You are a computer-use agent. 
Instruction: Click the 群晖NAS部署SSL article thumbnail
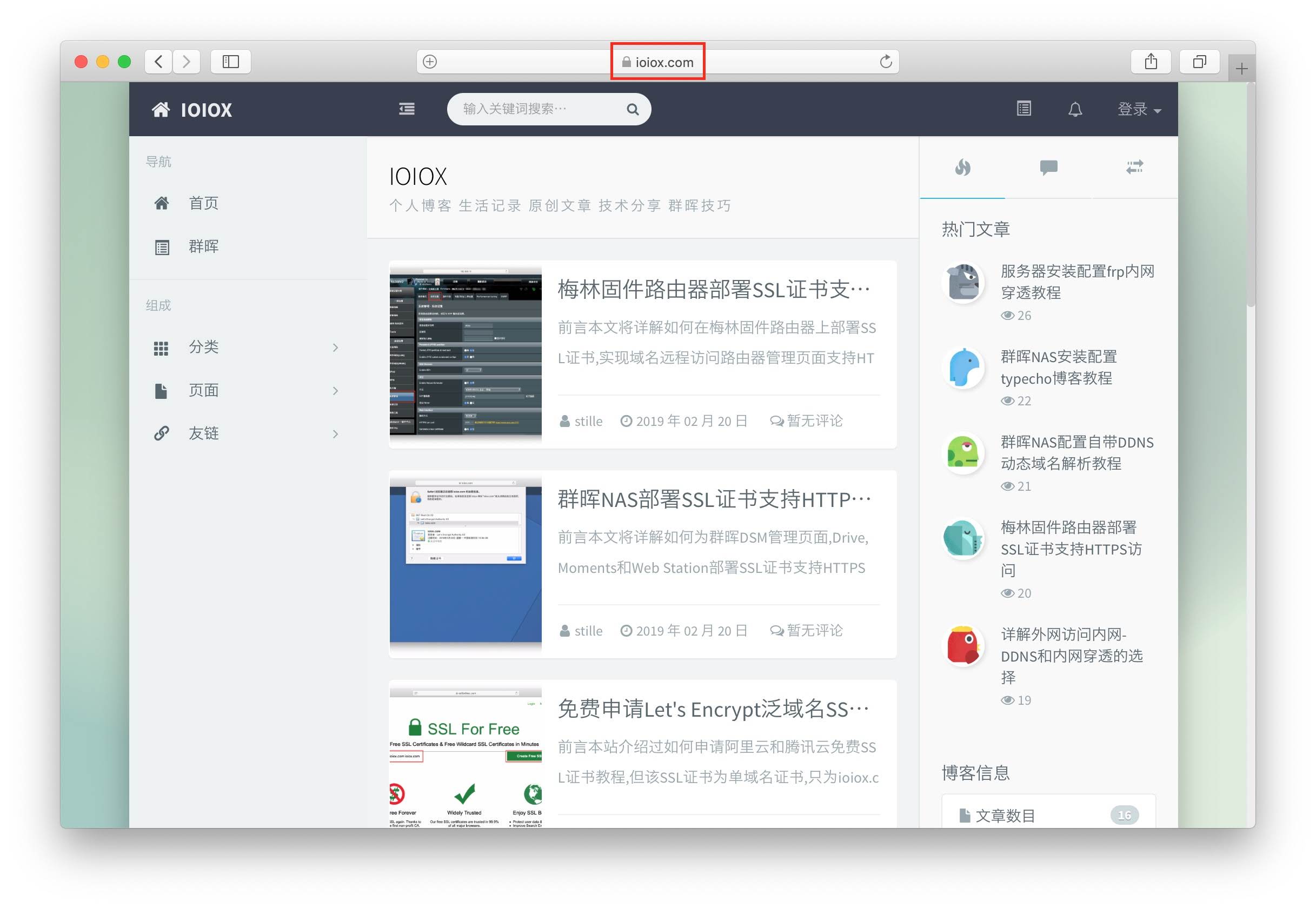click(x=466, y=561)
